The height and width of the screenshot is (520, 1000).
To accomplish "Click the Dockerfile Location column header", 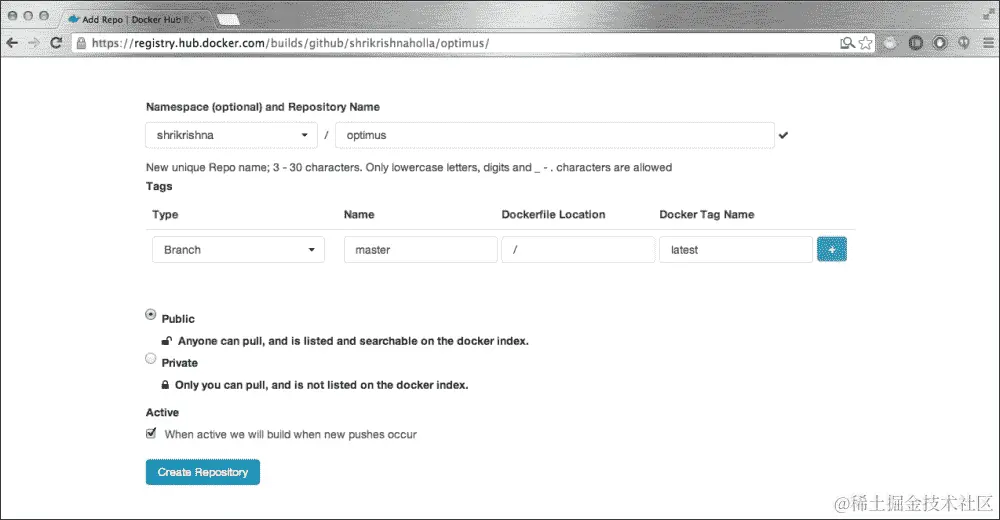I will point(553,214).
